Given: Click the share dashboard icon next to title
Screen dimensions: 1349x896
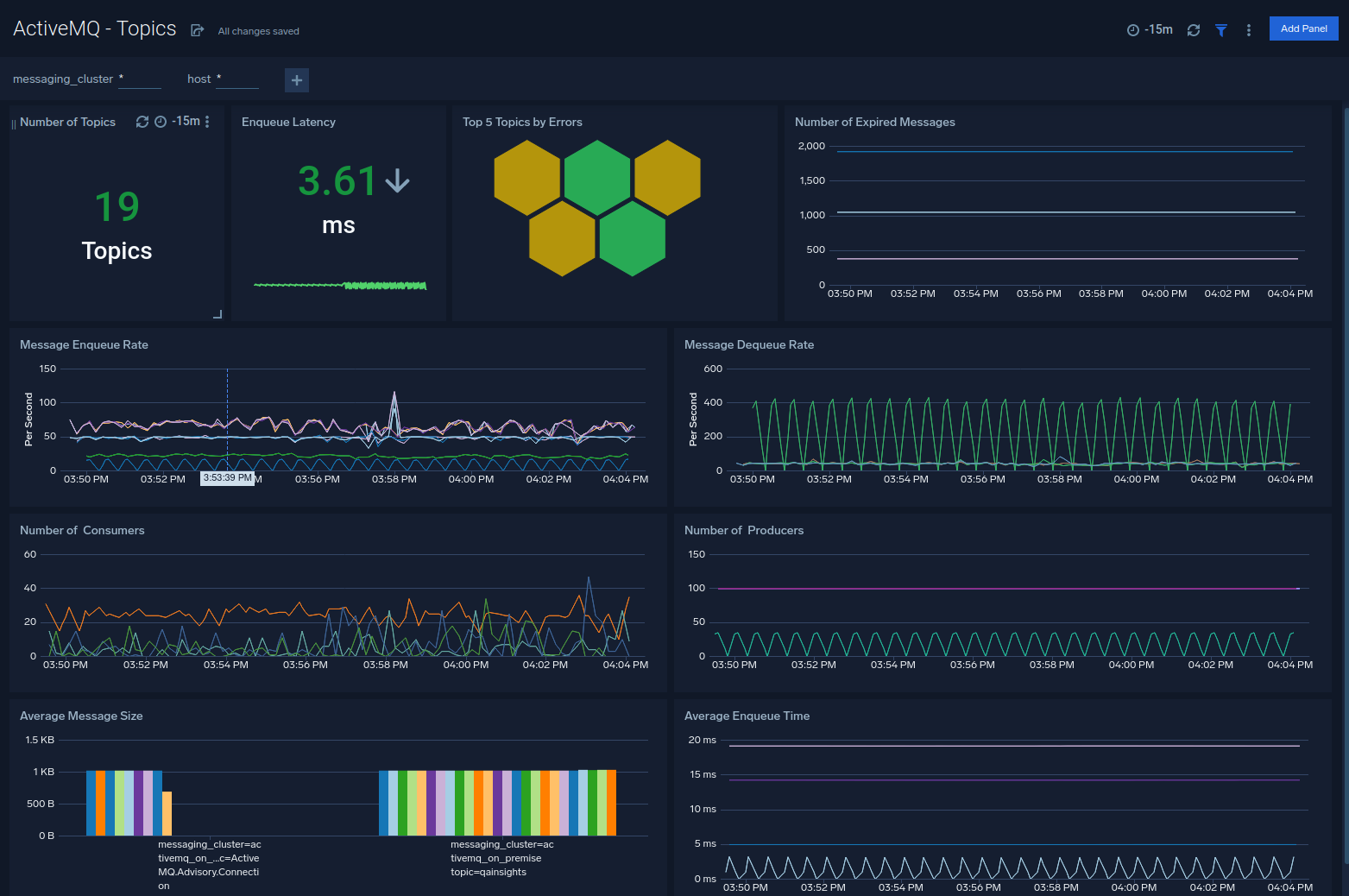Looking at the screenshot, I should (x=198, y=28).
